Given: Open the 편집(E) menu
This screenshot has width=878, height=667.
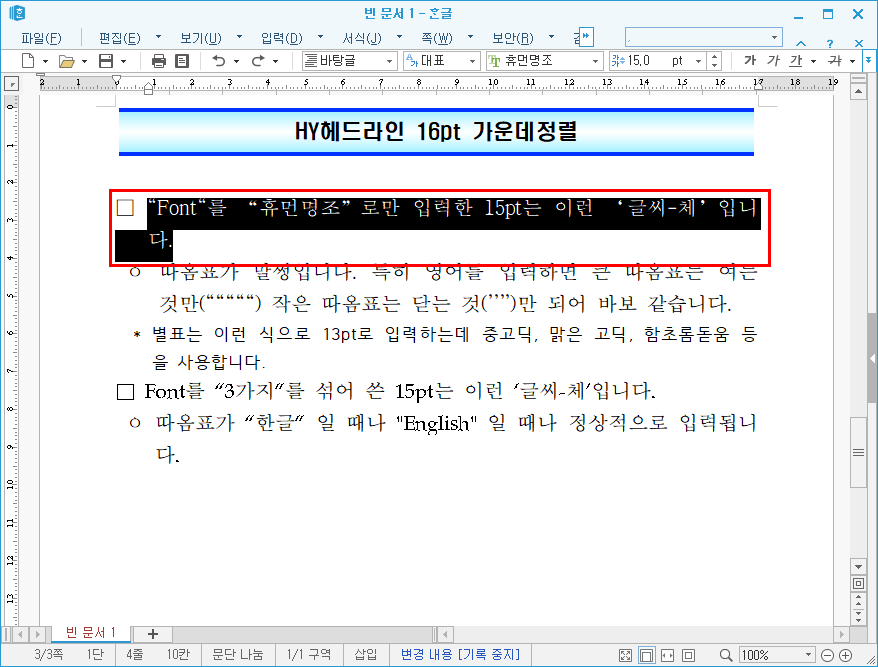Looking at the screenshot, I should (x=120, y=38).
